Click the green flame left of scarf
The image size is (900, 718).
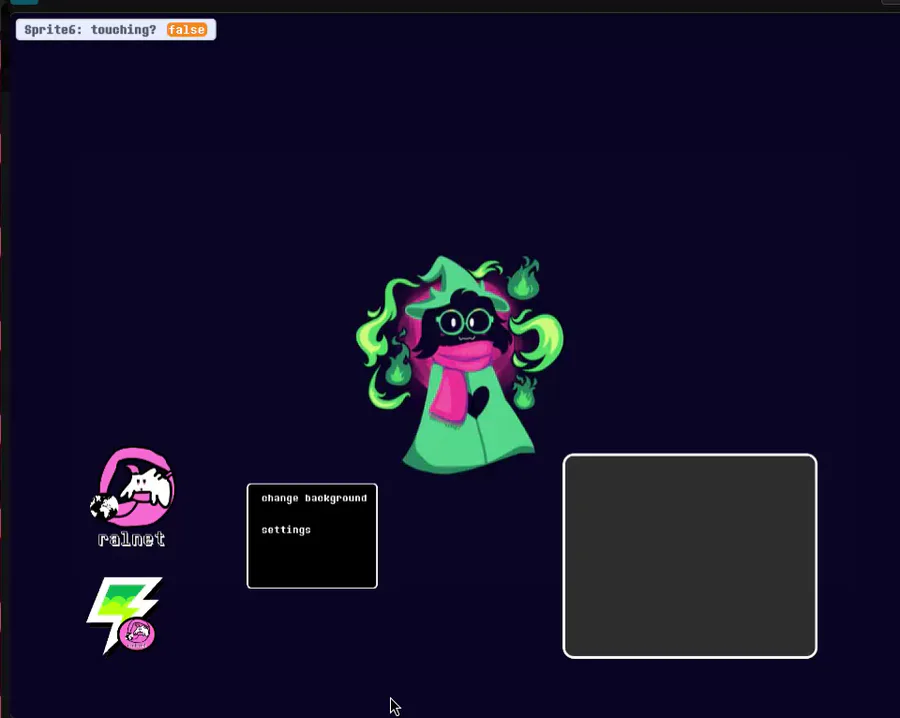[x=397, y=367]
